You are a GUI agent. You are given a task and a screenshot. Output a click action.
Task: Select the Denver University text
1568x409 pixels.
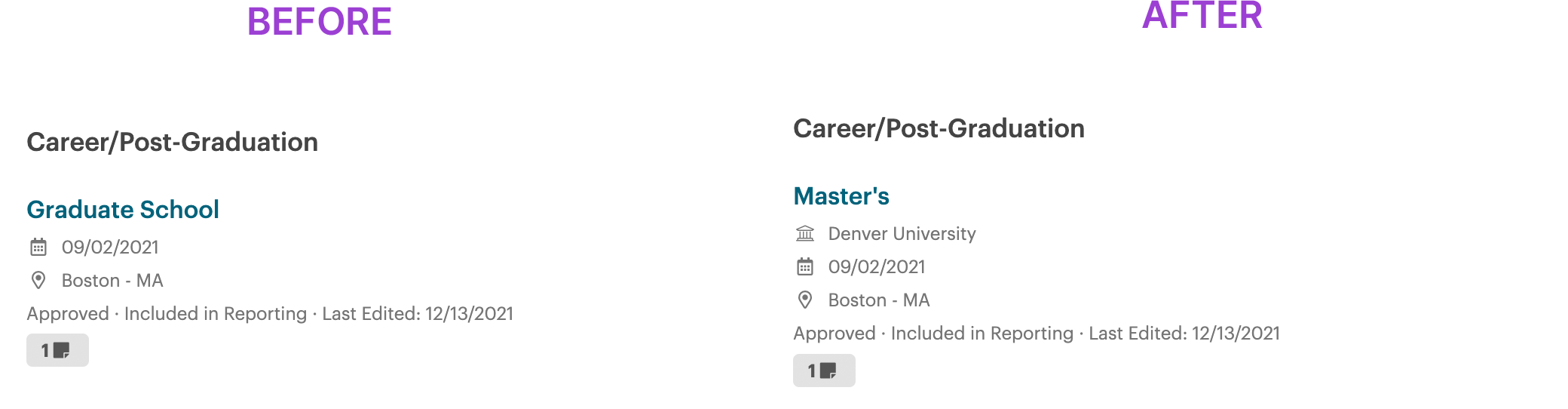pos(902,233)
